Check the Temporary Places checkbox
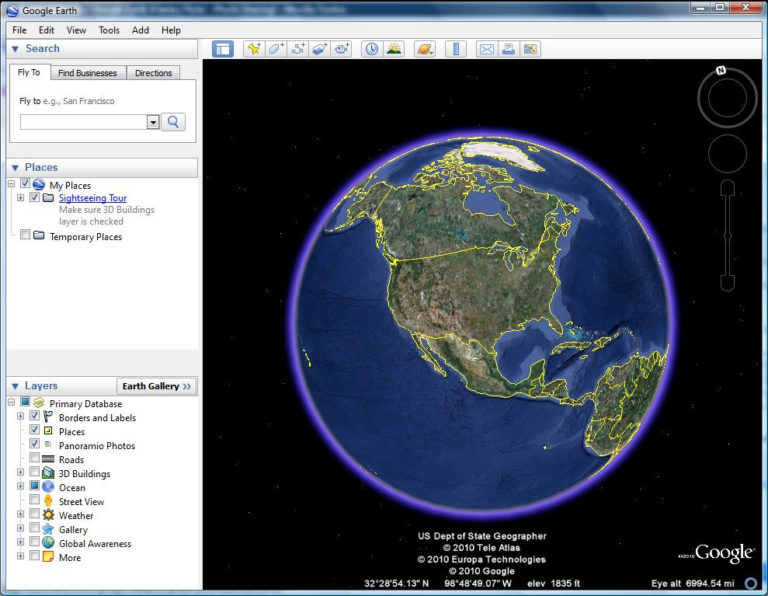 pos(25,235)
